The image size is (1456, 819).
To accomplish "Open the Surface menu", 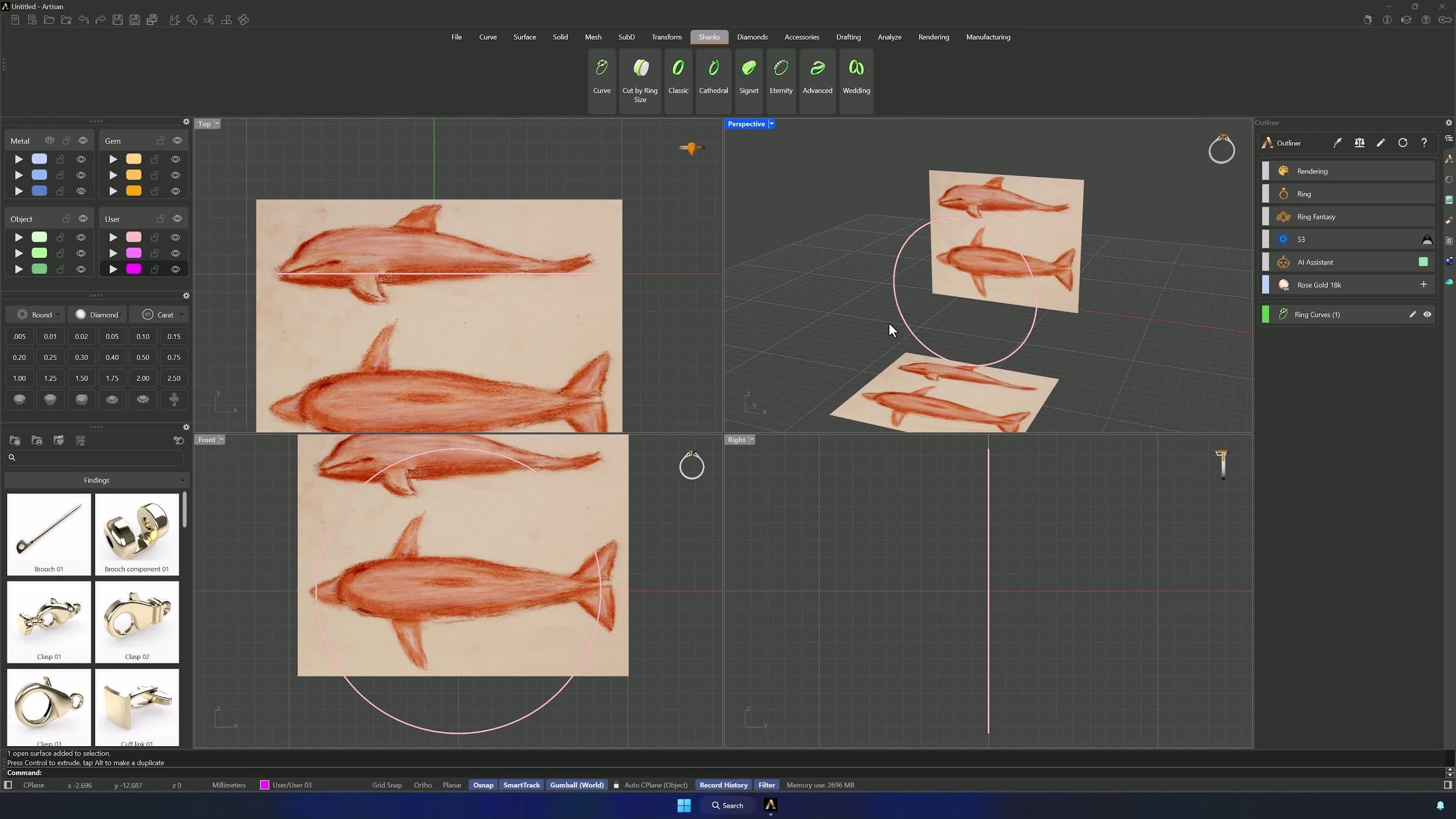I will coord(525,37).
